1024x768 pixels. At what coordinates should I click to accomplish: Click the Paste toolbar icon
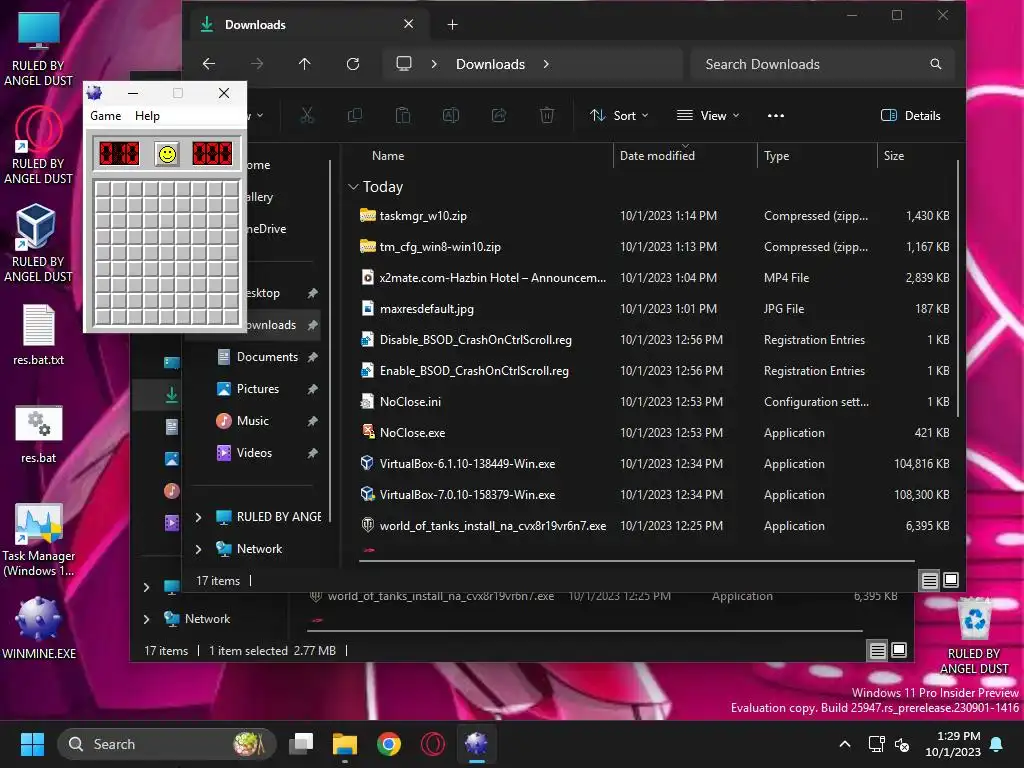pos(403,116)
